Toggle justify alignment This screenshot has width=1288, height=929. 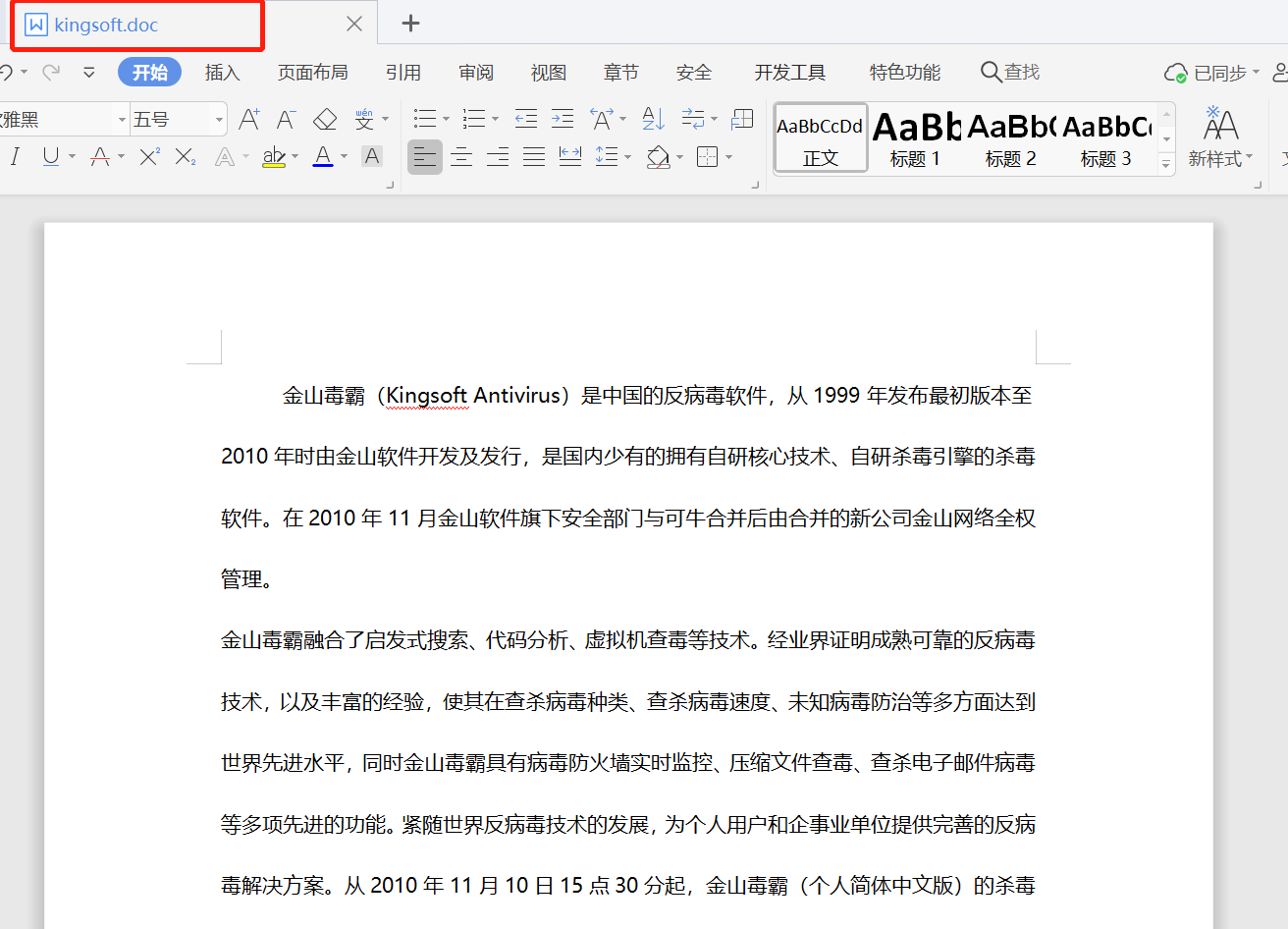click(x=534, y=156)
